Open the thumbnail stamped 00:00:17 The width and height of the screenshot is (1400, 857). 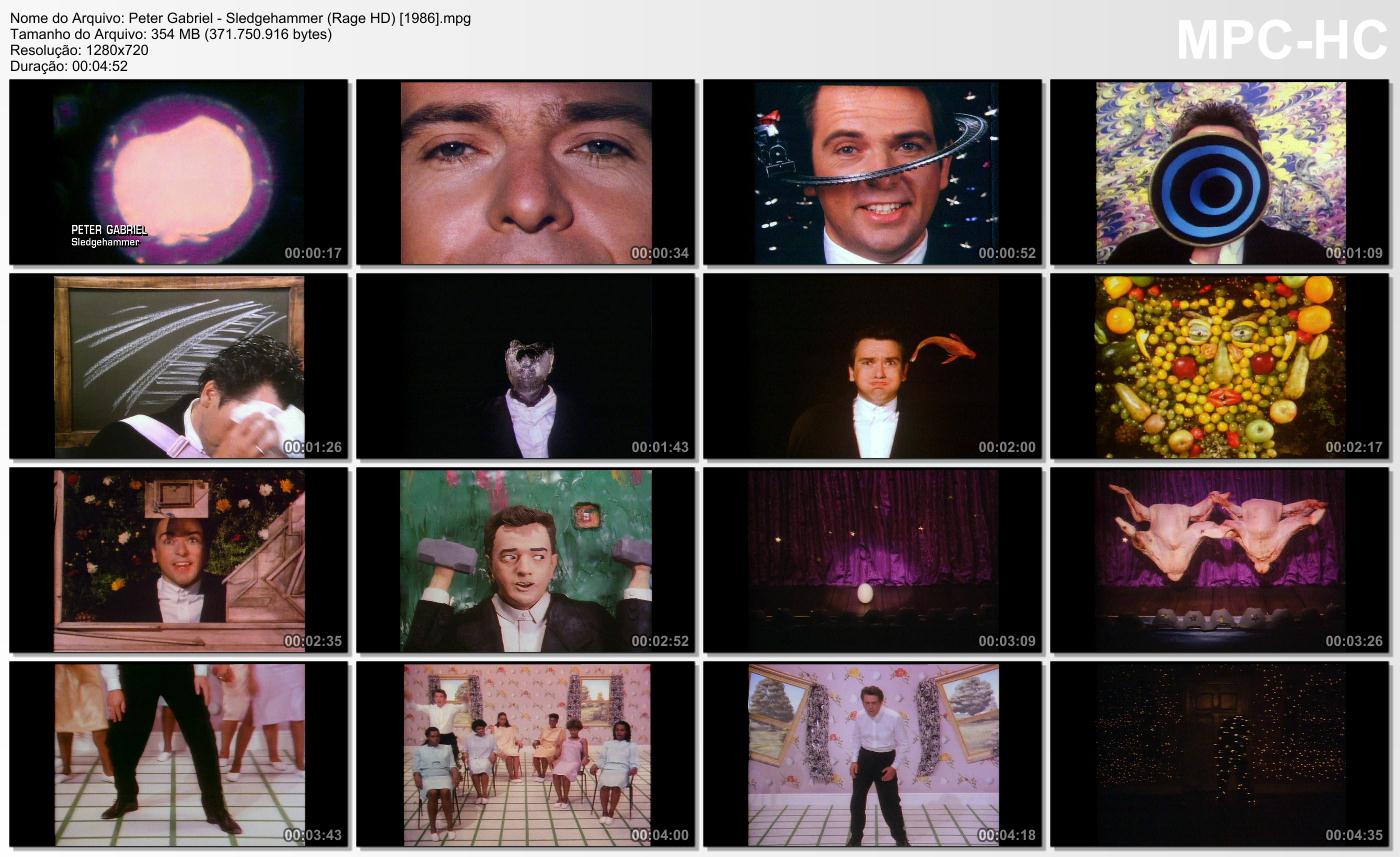[178, 172]
